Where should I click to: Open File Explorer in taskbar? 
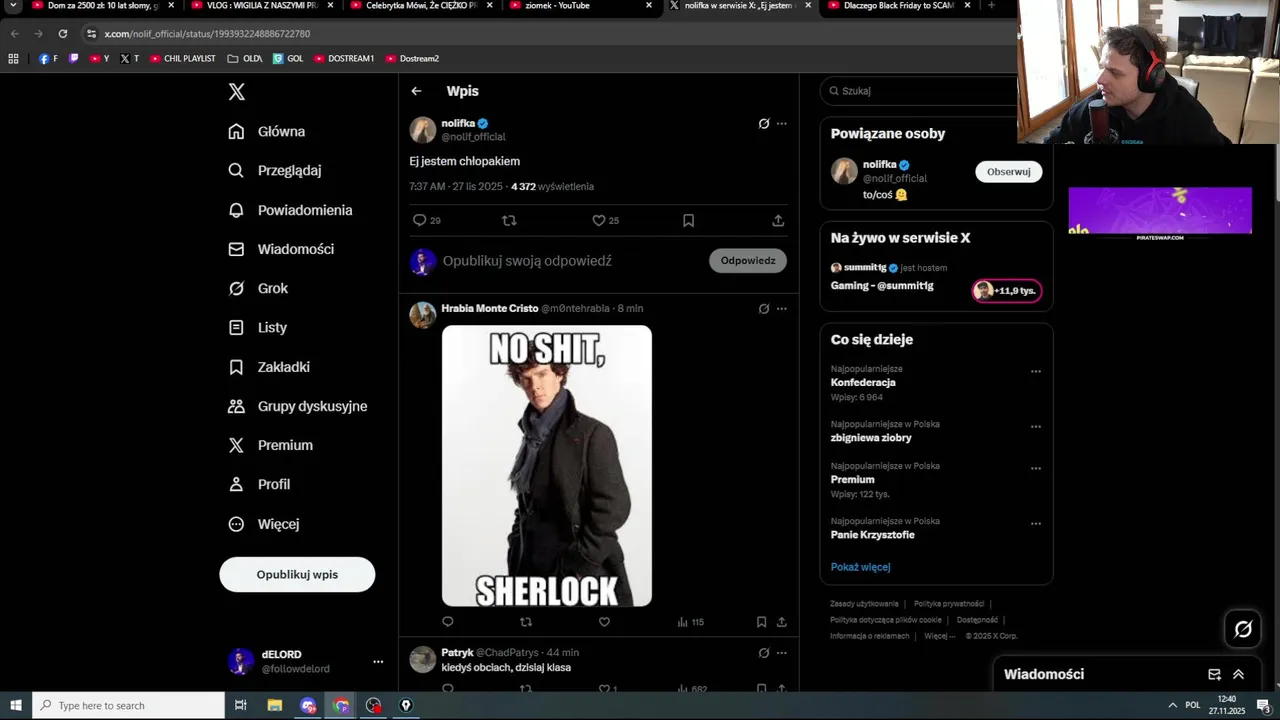(x=275, y=705)
